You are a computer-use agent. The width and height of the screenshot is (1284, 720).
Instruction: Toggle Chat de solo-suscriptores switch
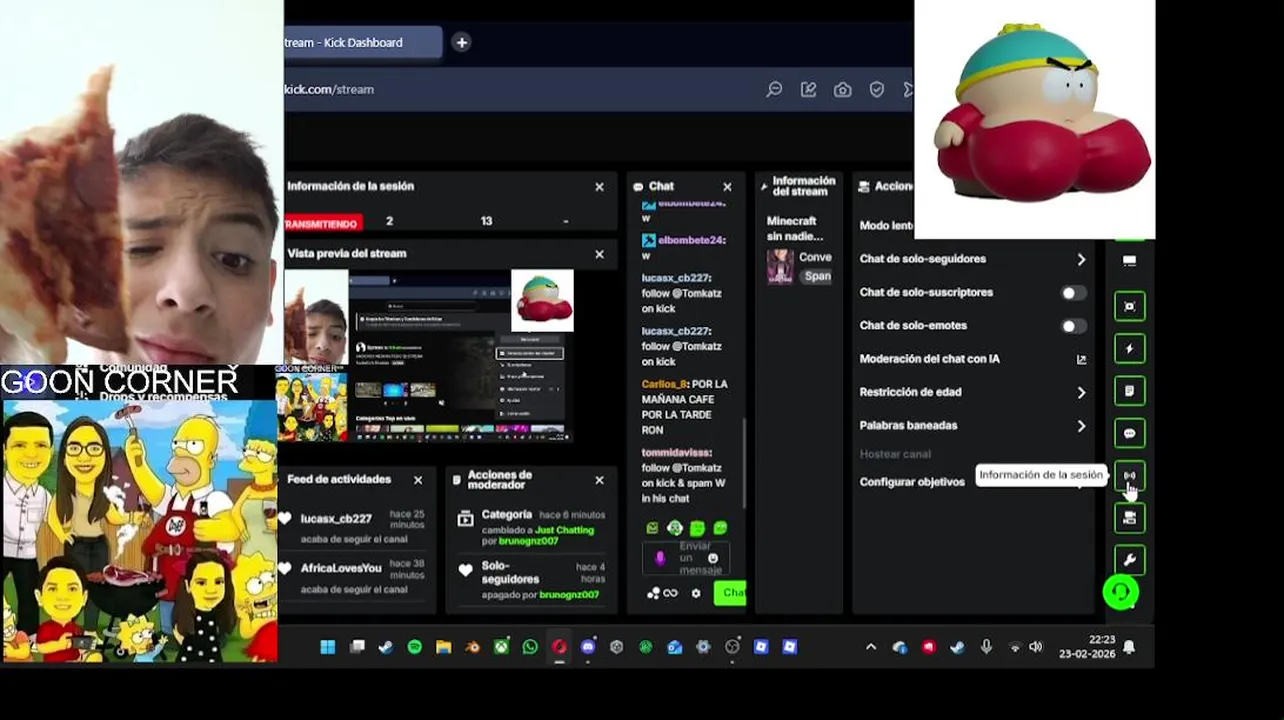click(x=1072, y=293)
